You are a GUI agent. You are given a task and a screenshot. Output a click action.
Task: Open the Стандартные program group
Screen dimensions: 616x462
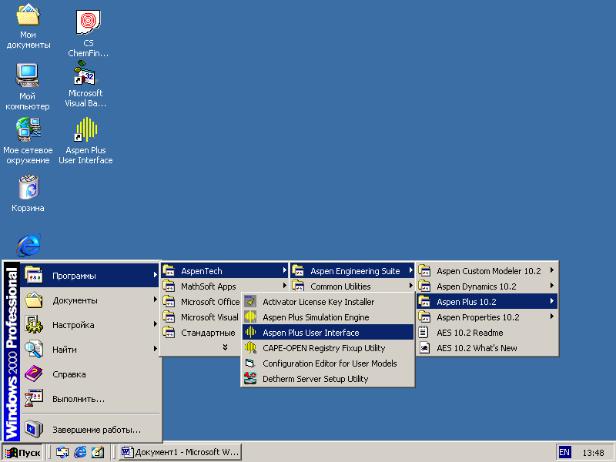(x=201, y=332)
